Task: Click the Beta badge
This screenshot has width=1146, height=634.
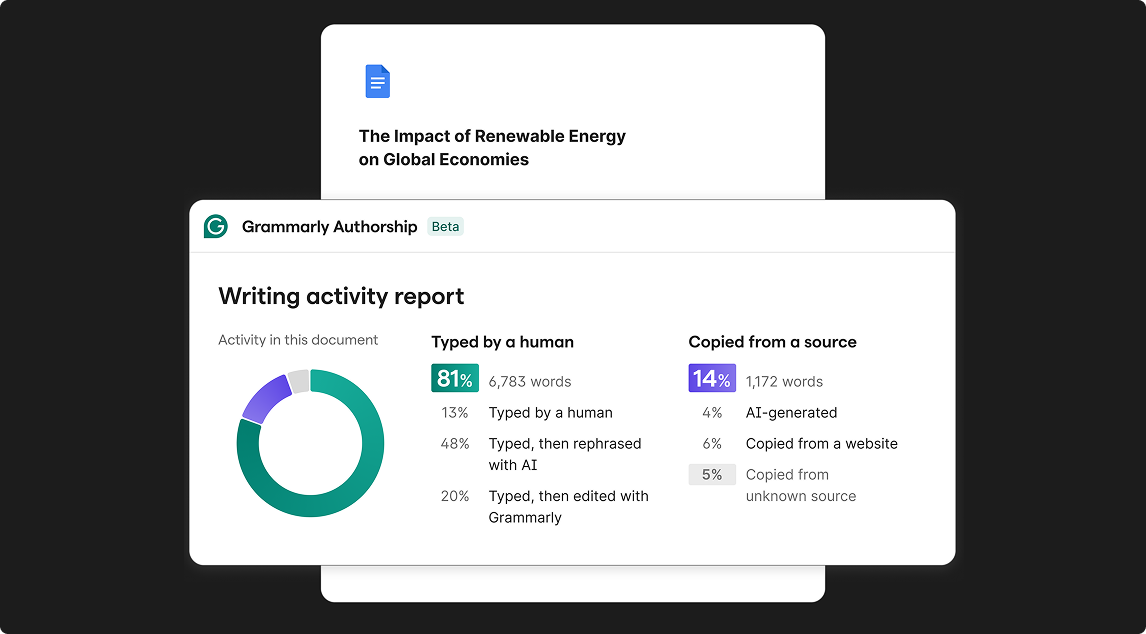Action: pyautogui.click(x=446, y=227)
